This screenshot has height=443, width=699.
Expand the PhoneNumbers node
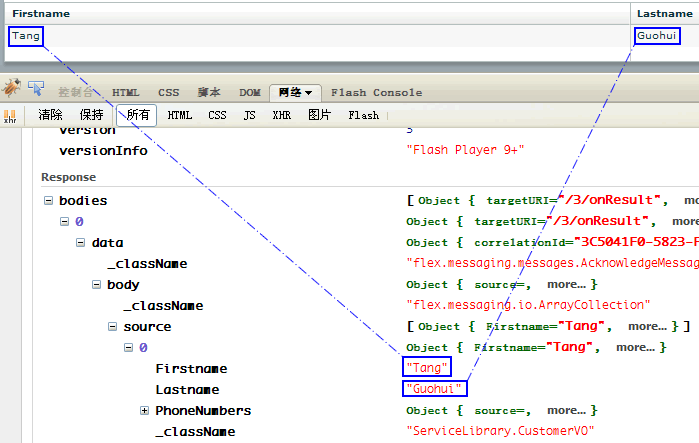click(x=144, y=411)
